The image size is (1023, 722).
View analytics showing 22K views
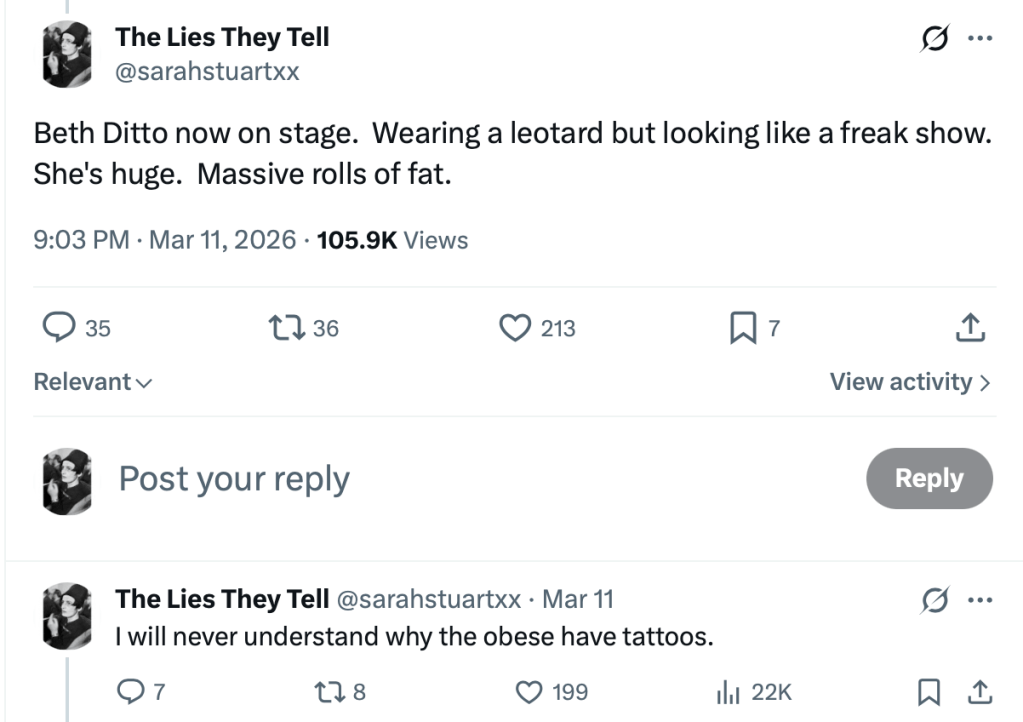pyautogui.click(x=727, y=691)
